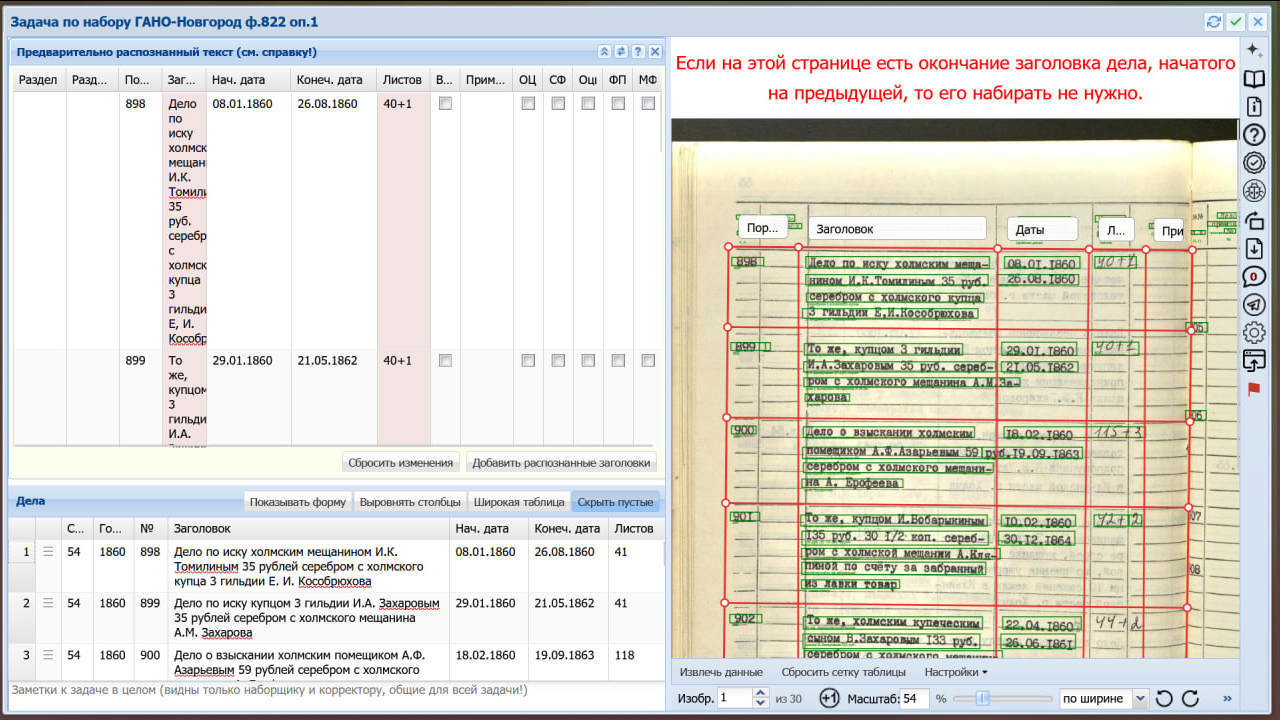Click Сбросить сетку таблицы
Image resolution: width=1280 pixels, height=720 pixels.
pyautogui.click(x=844, y=672)
